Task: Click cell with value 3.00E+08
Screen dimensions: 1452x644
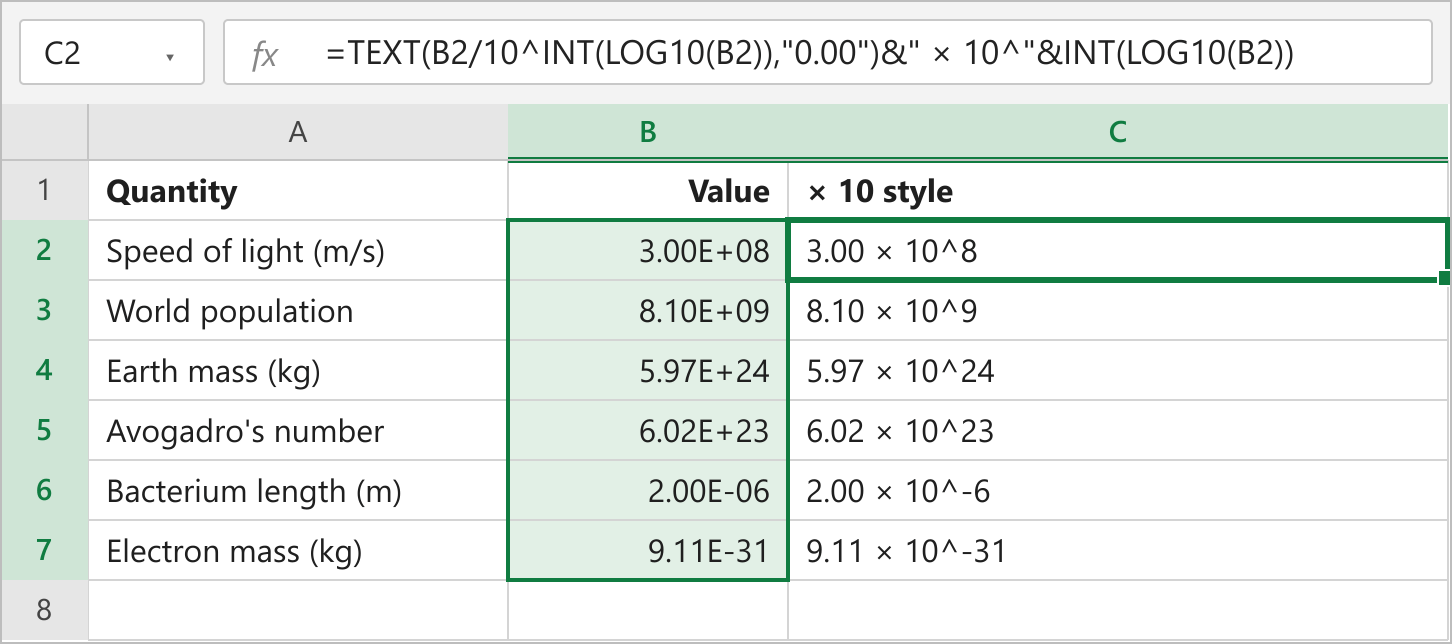Action: coord(648,250)
